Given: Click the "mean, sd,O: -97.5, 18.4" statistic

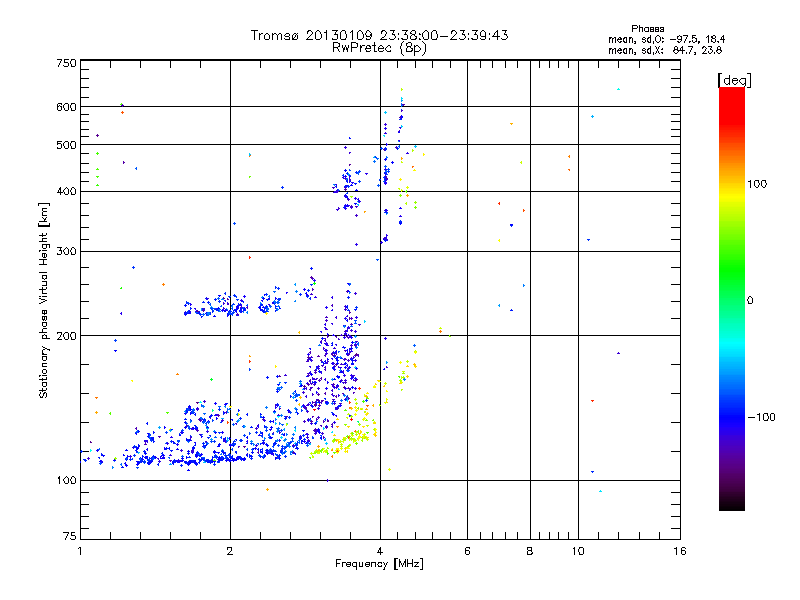Looking at the screenshot, I should 666,39.
